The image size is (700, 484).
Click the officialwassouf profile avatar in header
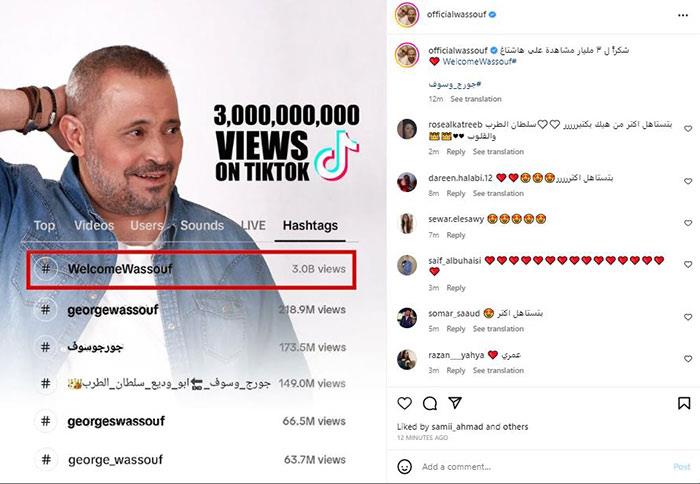click(x=407, y=15)
